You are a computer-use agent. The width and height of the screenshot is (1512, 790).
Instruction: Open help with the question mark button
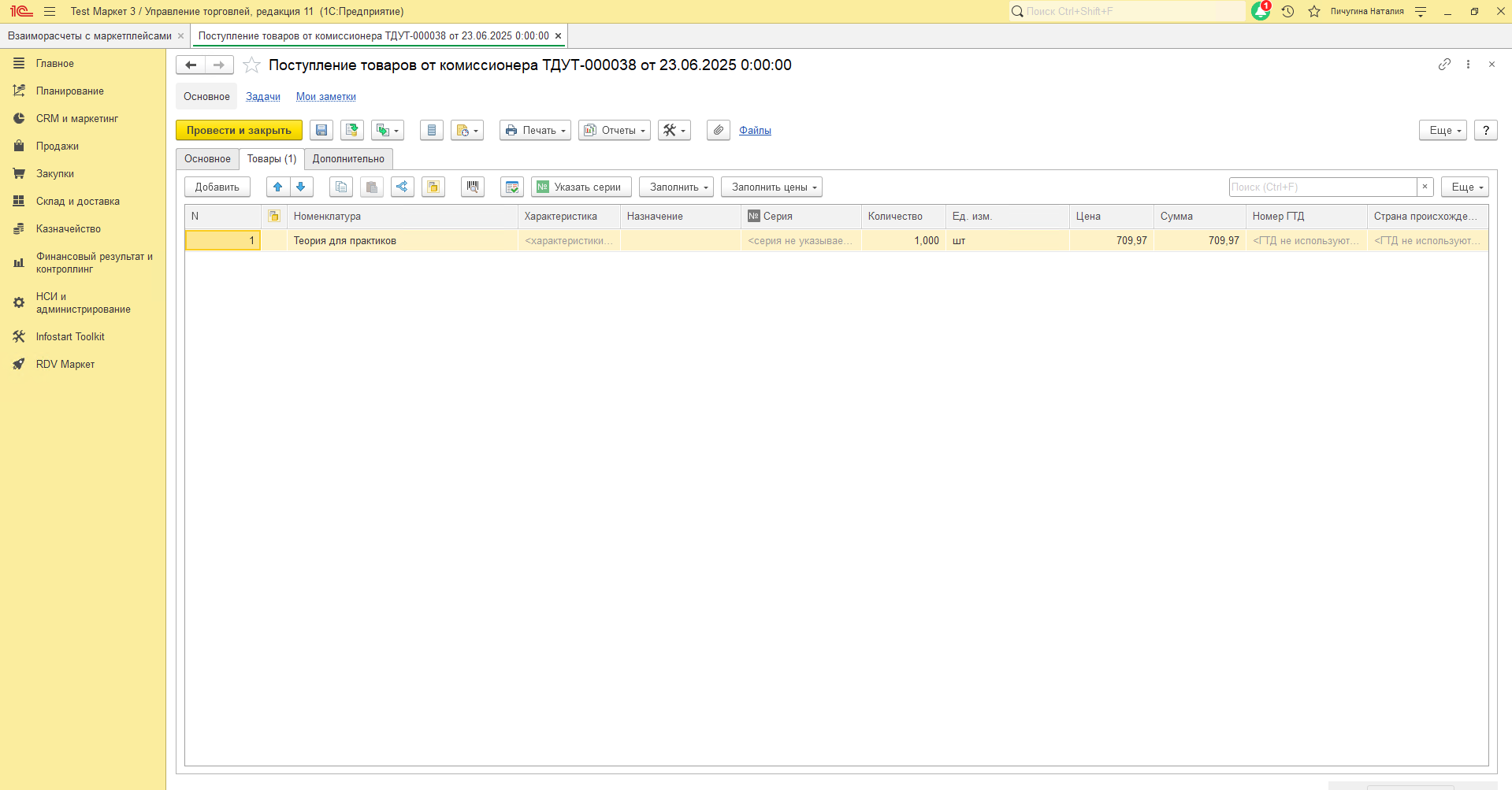[1486, 130]
